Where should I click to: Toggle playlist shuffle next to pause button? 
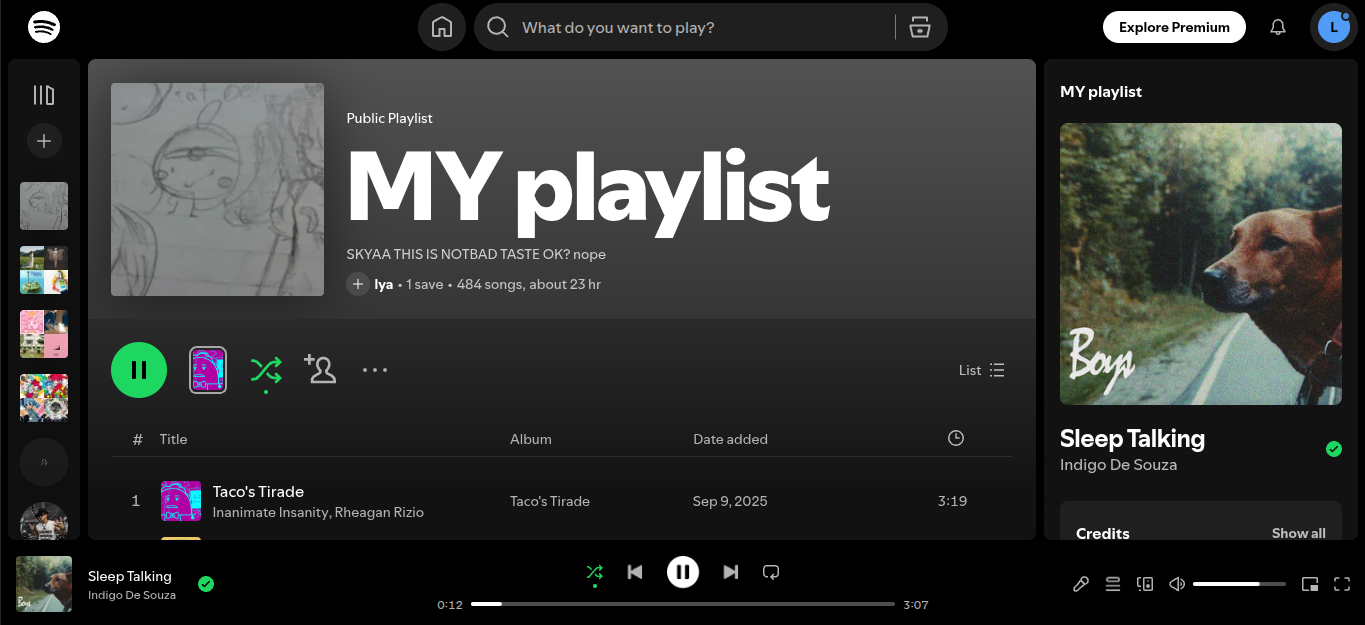click(265, 370)
